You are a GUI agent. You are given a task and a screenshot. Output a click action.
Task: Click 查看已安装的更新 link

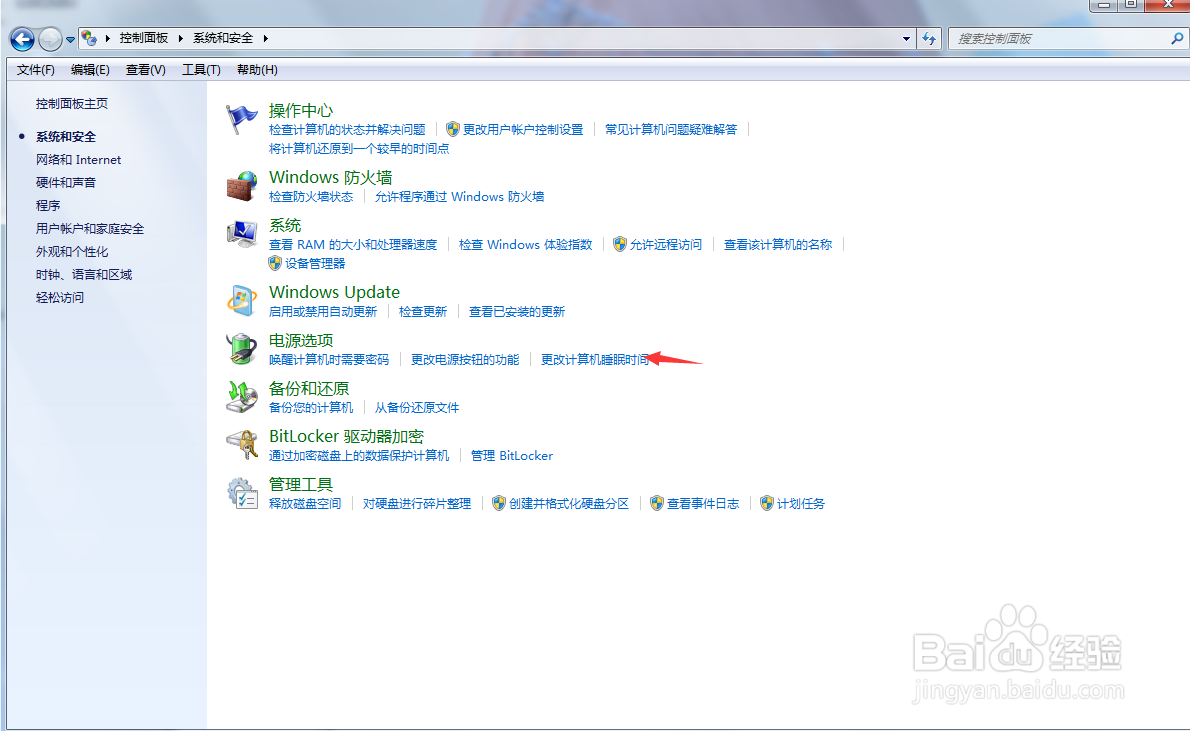(517, 311)
